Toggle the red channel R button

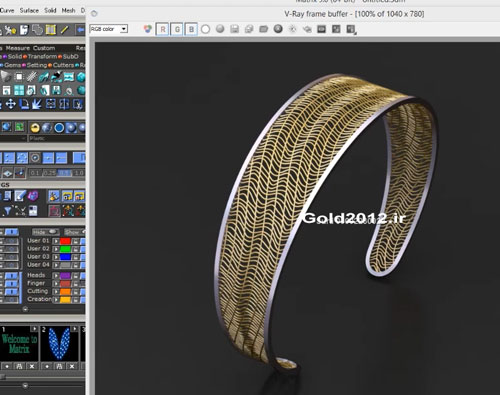[x=163, y=29]
